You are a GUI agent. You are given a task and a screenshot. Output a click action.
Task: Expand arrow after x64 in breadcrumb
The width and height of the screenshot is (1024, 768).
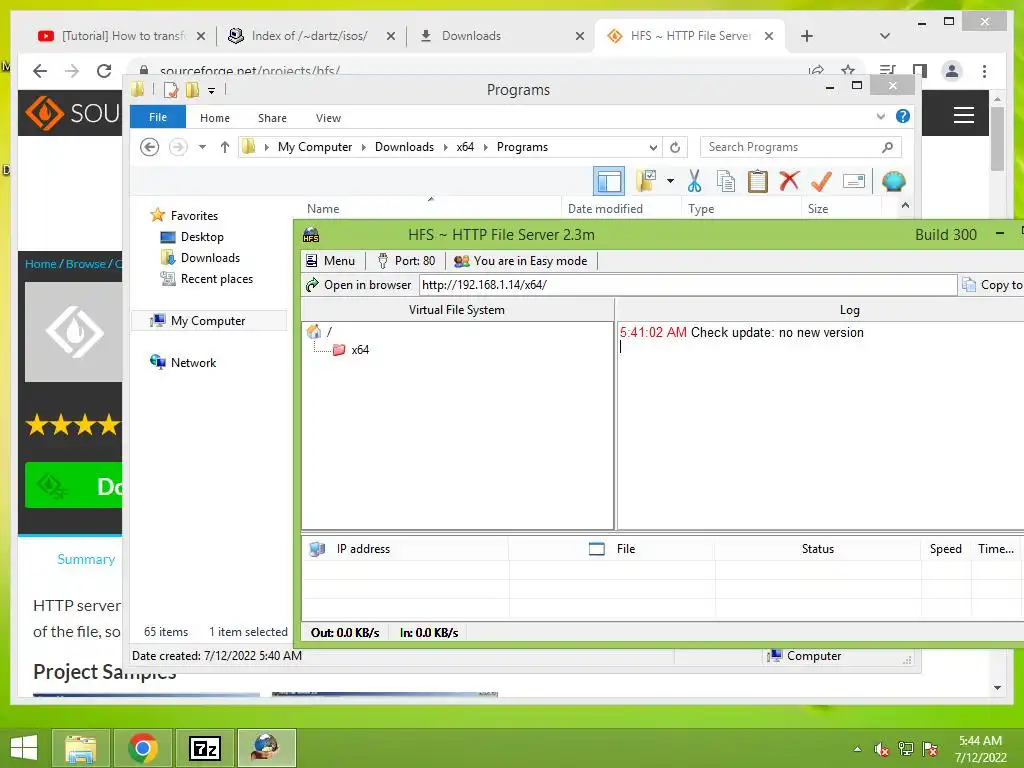485,147
